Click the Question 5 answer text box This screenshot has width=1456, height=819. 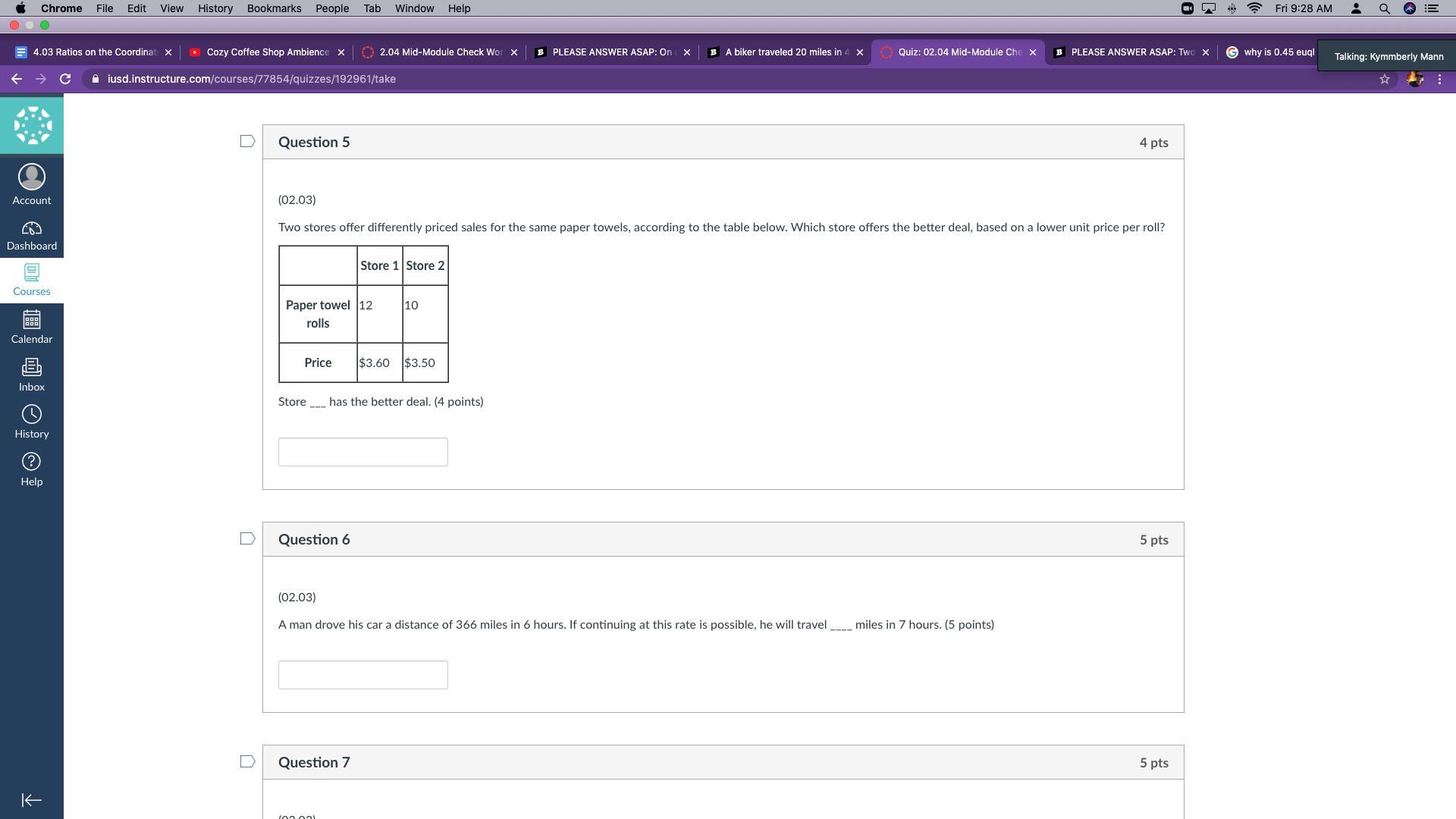(x=362, y=452)
